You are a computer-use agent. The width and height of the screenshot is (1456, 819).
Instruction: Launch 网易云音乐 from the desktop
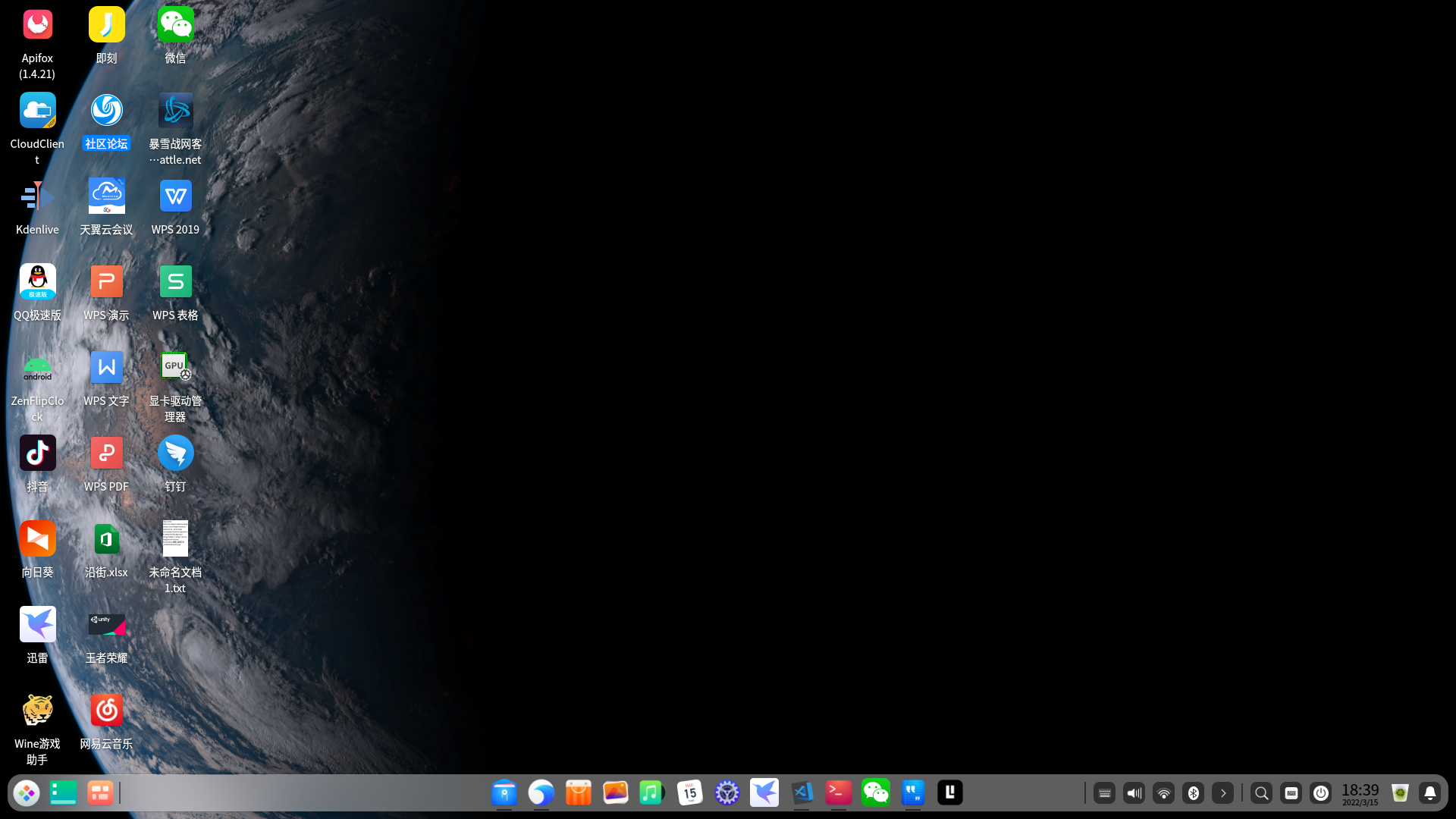click(106, 710)
